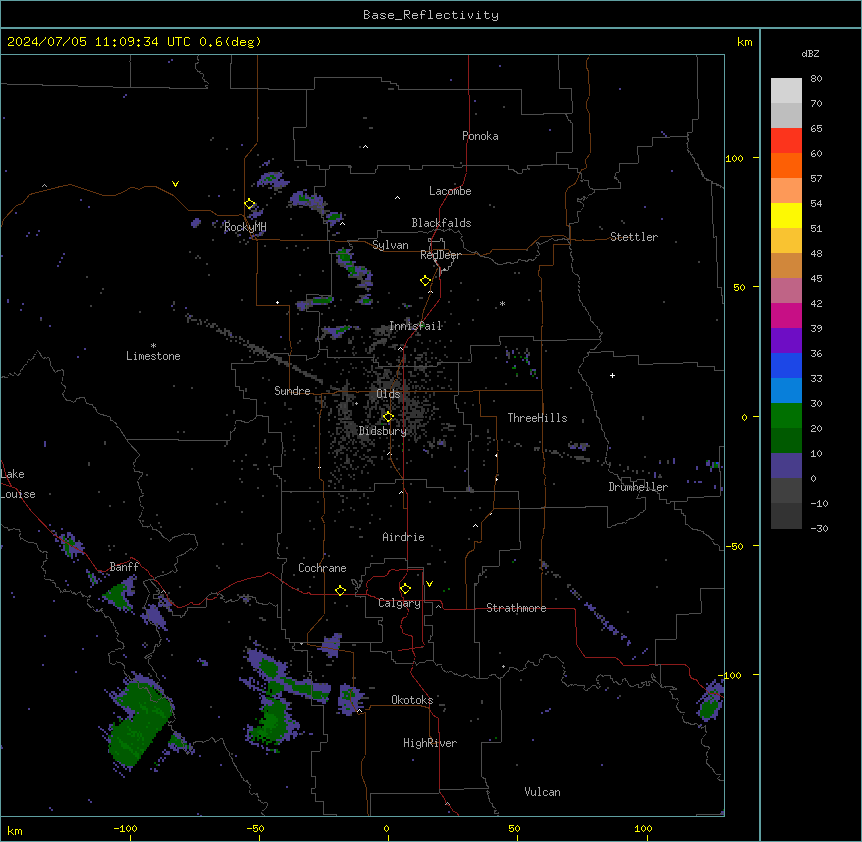
Task: Select the Cochrane label
Action: pyautogui.click(x=322, y=568)
